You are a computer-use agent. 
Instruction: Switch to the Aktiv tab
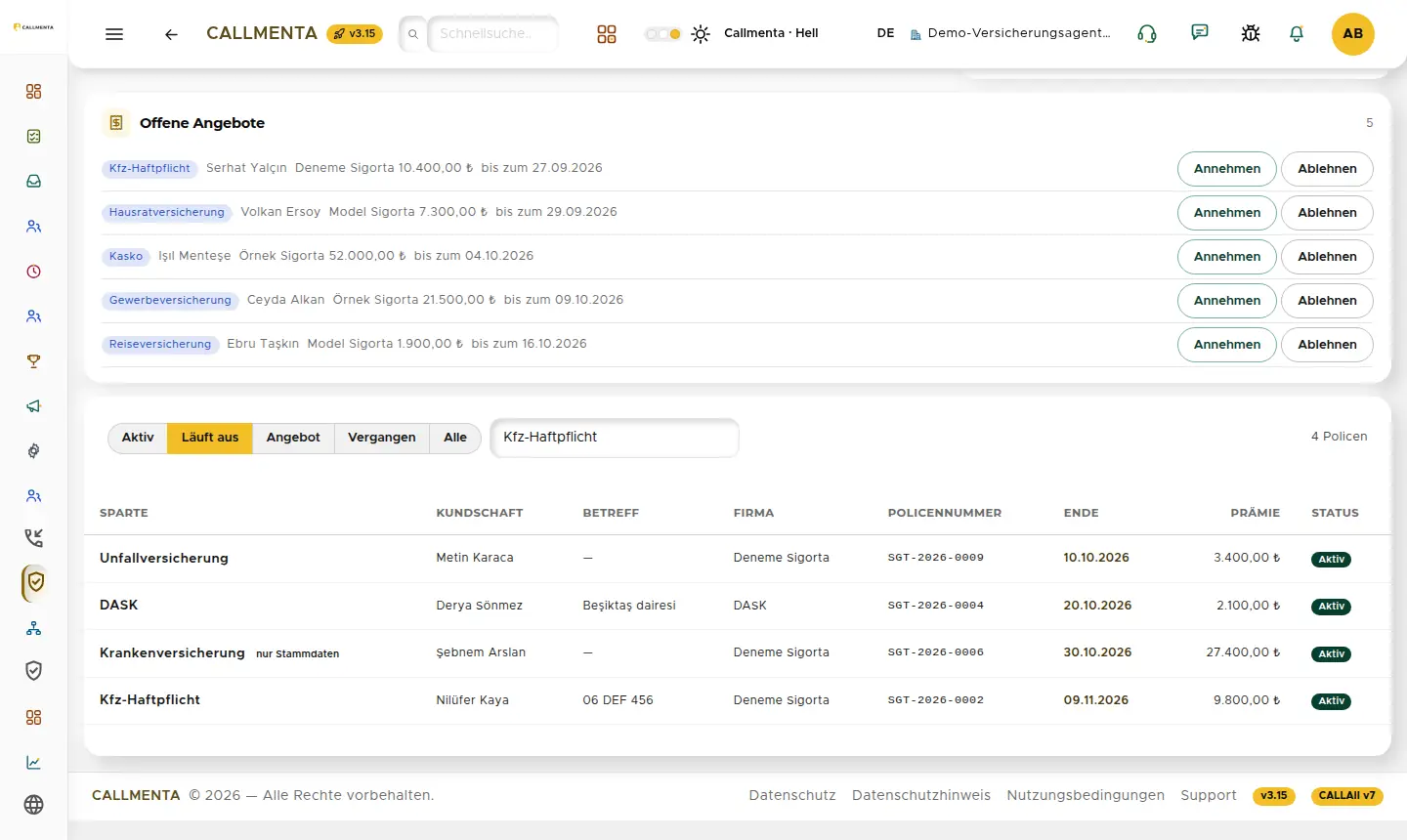(138, 438)
